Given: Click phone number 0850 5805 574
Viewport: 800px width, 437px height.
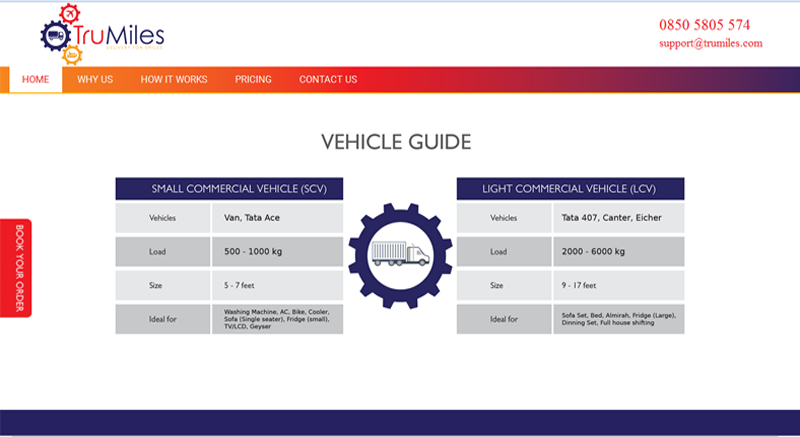Looking at the screenshot, I should point(704,25).
